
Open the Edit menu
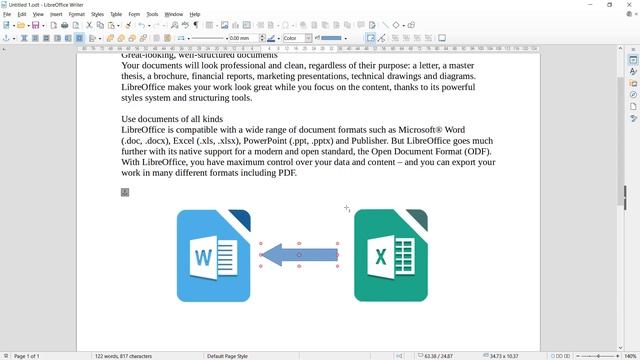point(22,14)
